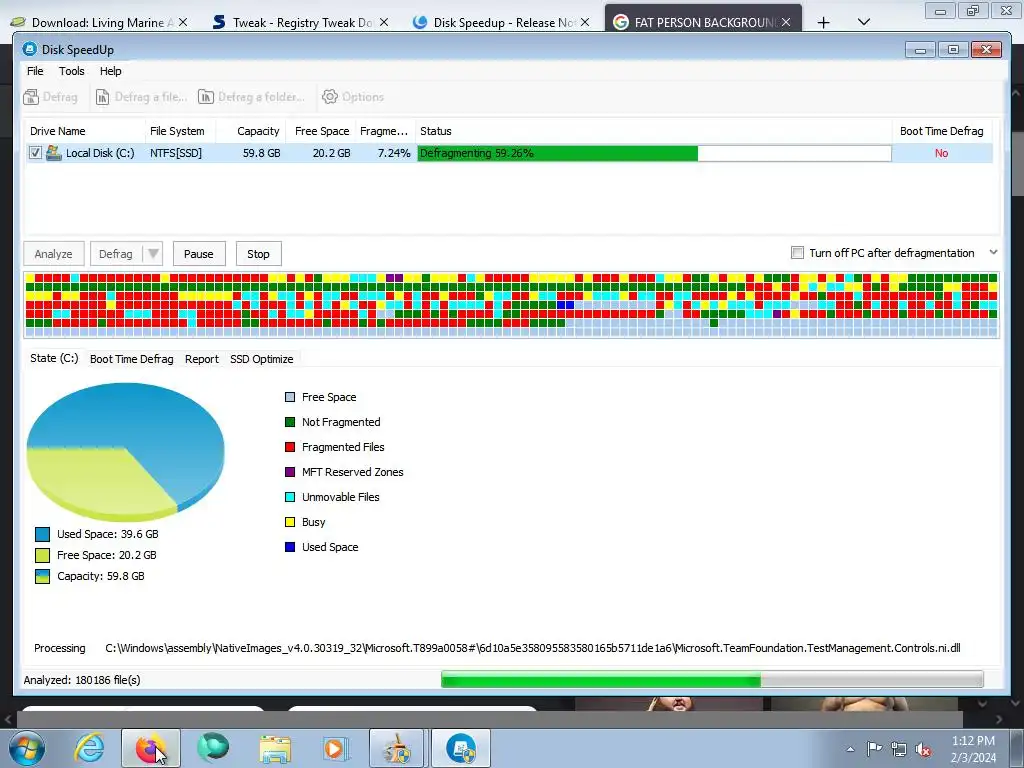Stop the defragmentation
Image resolution: width=1024 pixels, height=768 pixels.
258,254
